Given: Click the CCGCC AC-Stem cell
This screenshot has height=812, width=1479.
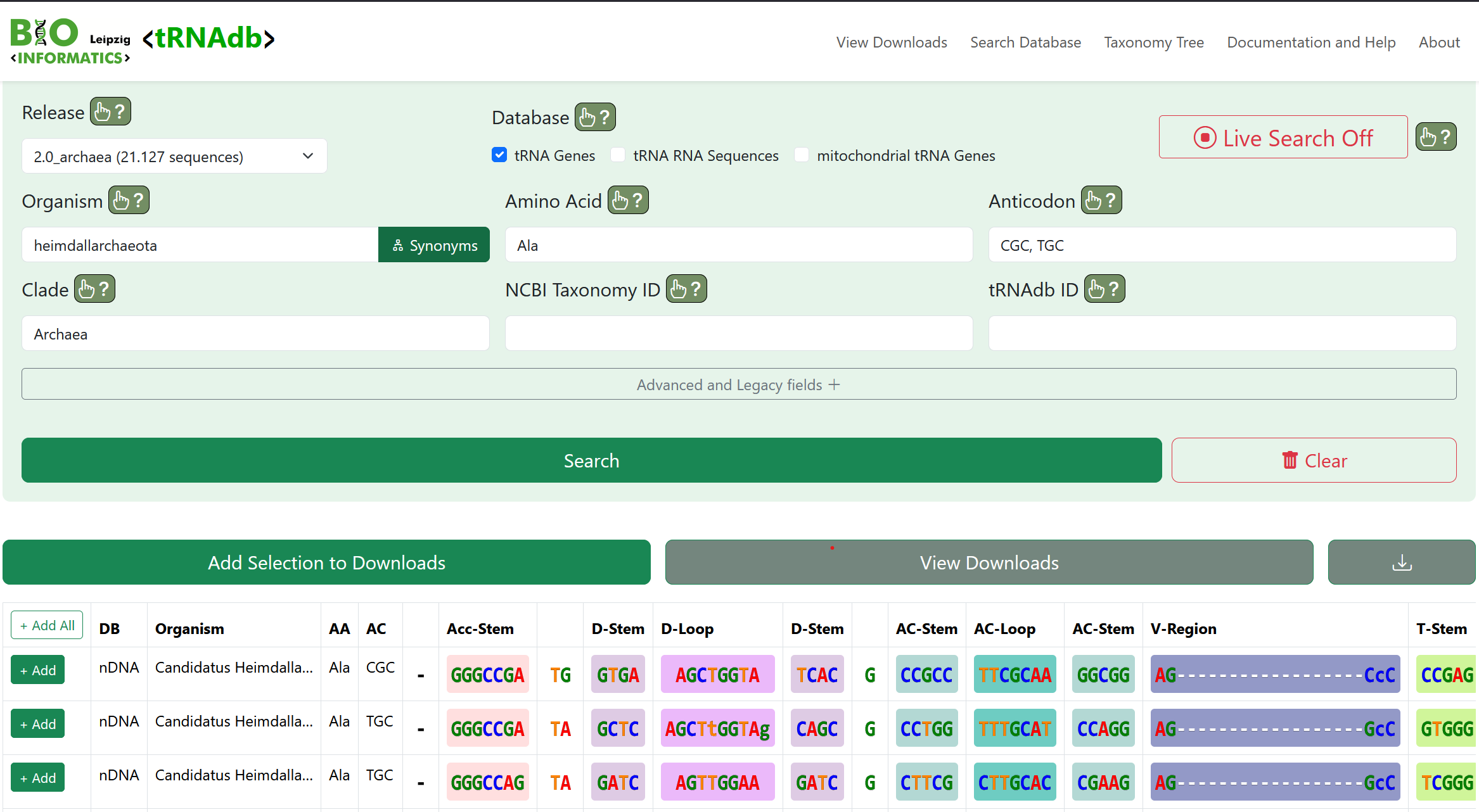Looking at the screenshot, I should [926, 675].
